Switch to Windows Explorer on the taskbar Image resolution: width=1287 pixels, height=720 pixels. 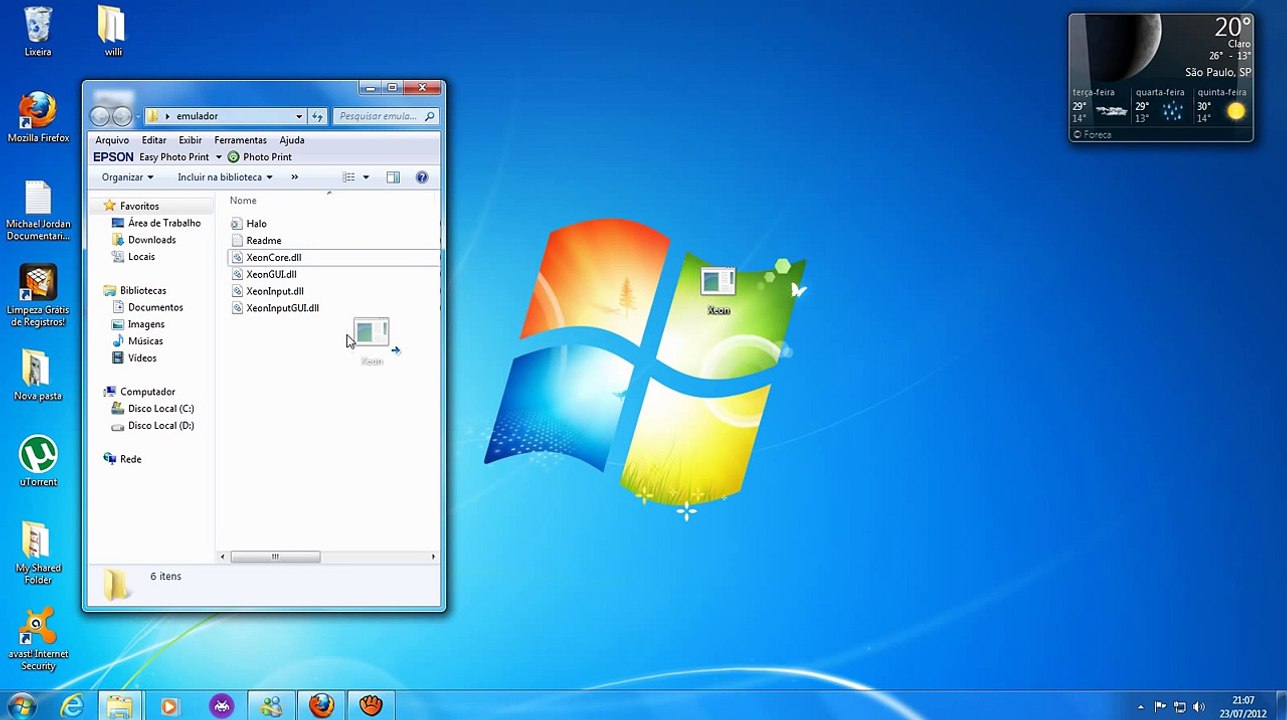119,706
